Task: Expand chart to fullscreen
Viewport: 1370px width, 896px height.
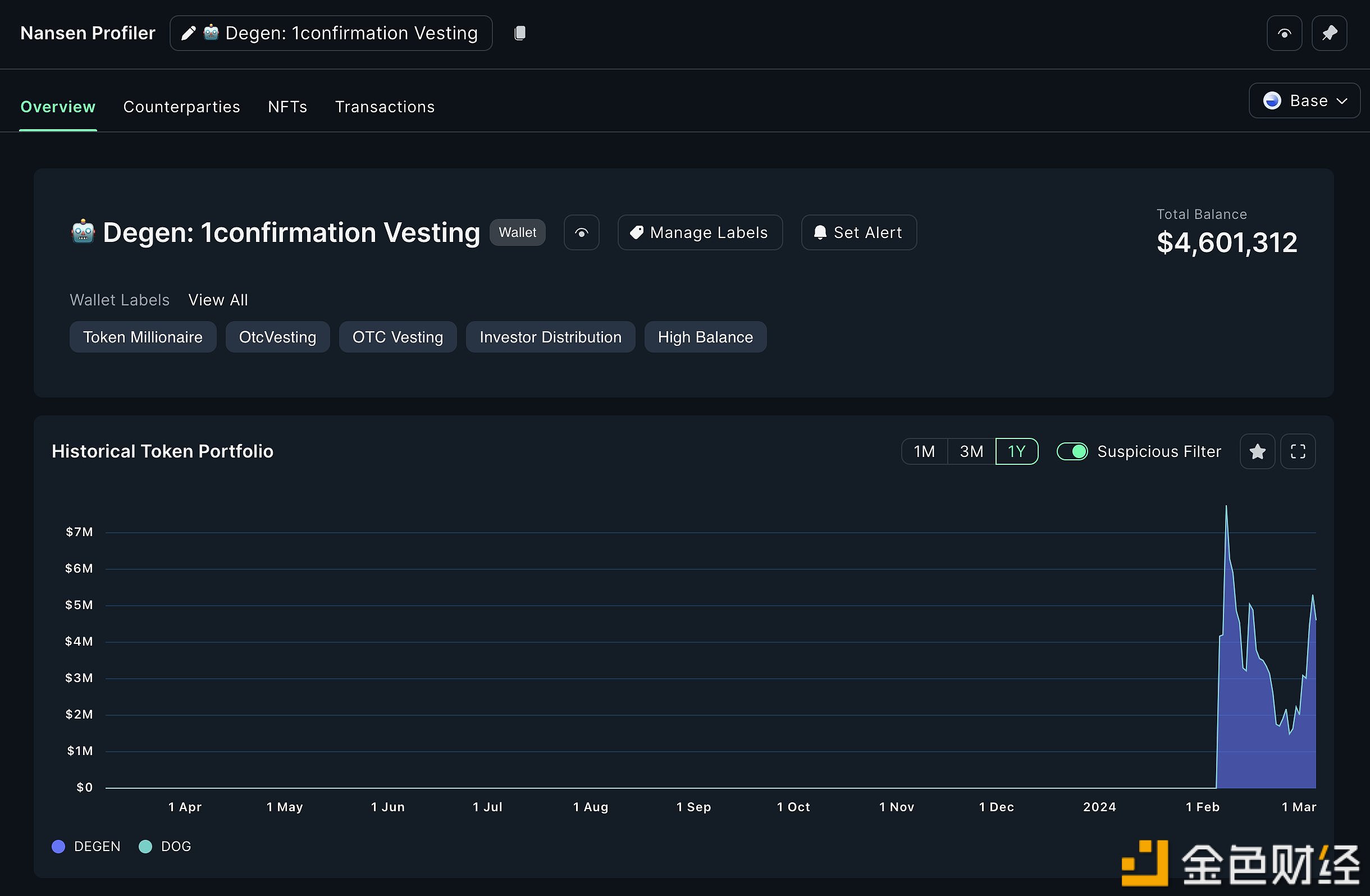Action: [x=1298, y=451]
